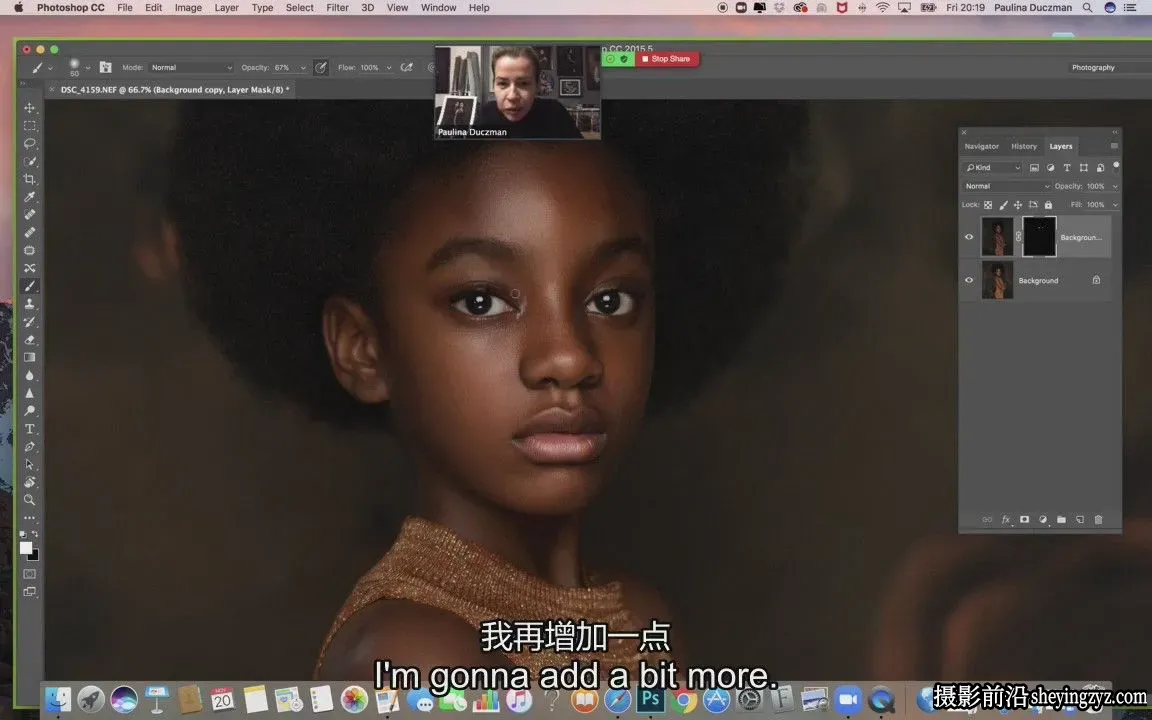This screenshot has height=720, width=1152.
Task: Click the Photoshop icon in the Dock
Action: pyautogui.click(x=649, y=699)
